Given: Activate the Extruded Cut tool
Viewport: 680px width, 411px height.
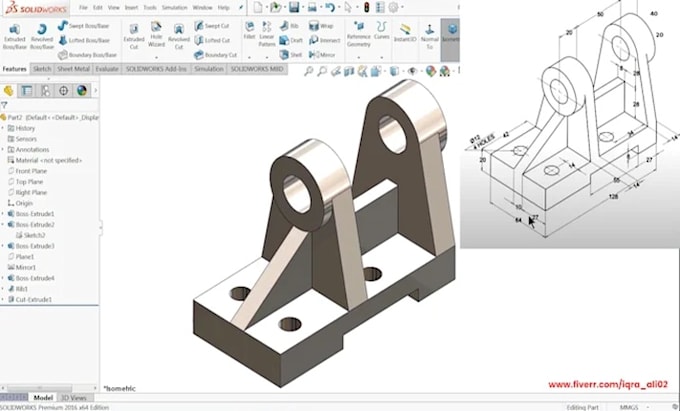Looking at the screenshot, I should pyautogui.click(x=134, y=36).
